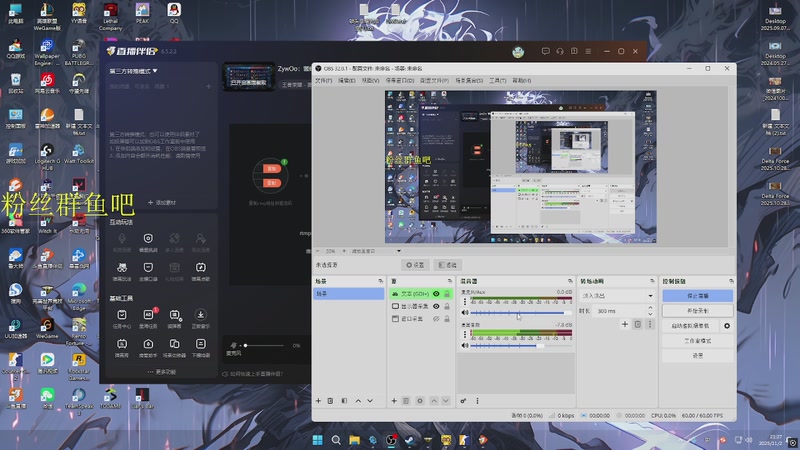Show 窗口采集 source with eye icon
This screenshot has width=800, height=450.
[x=436, y=319]
